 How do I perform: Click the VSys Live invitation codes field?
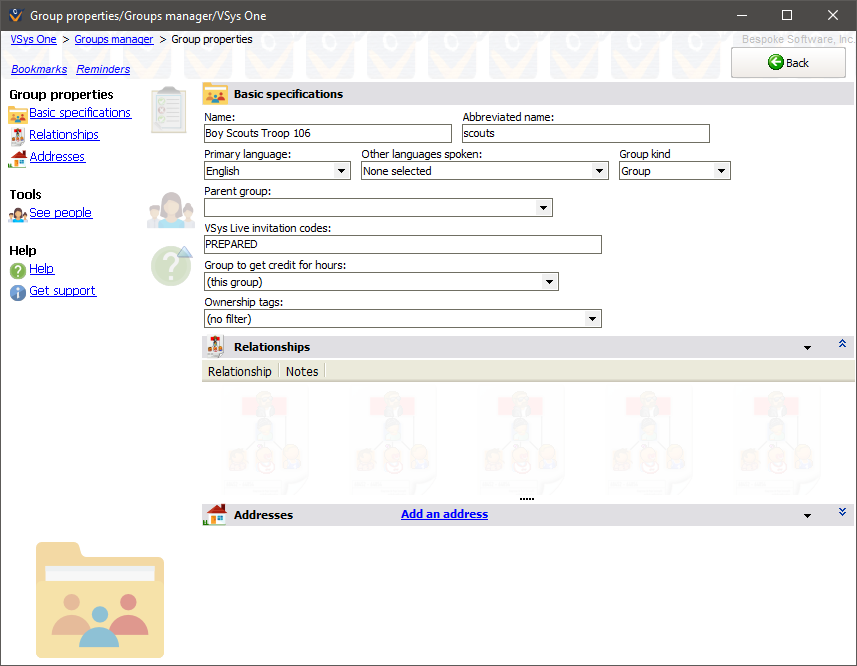click(402, 245)
